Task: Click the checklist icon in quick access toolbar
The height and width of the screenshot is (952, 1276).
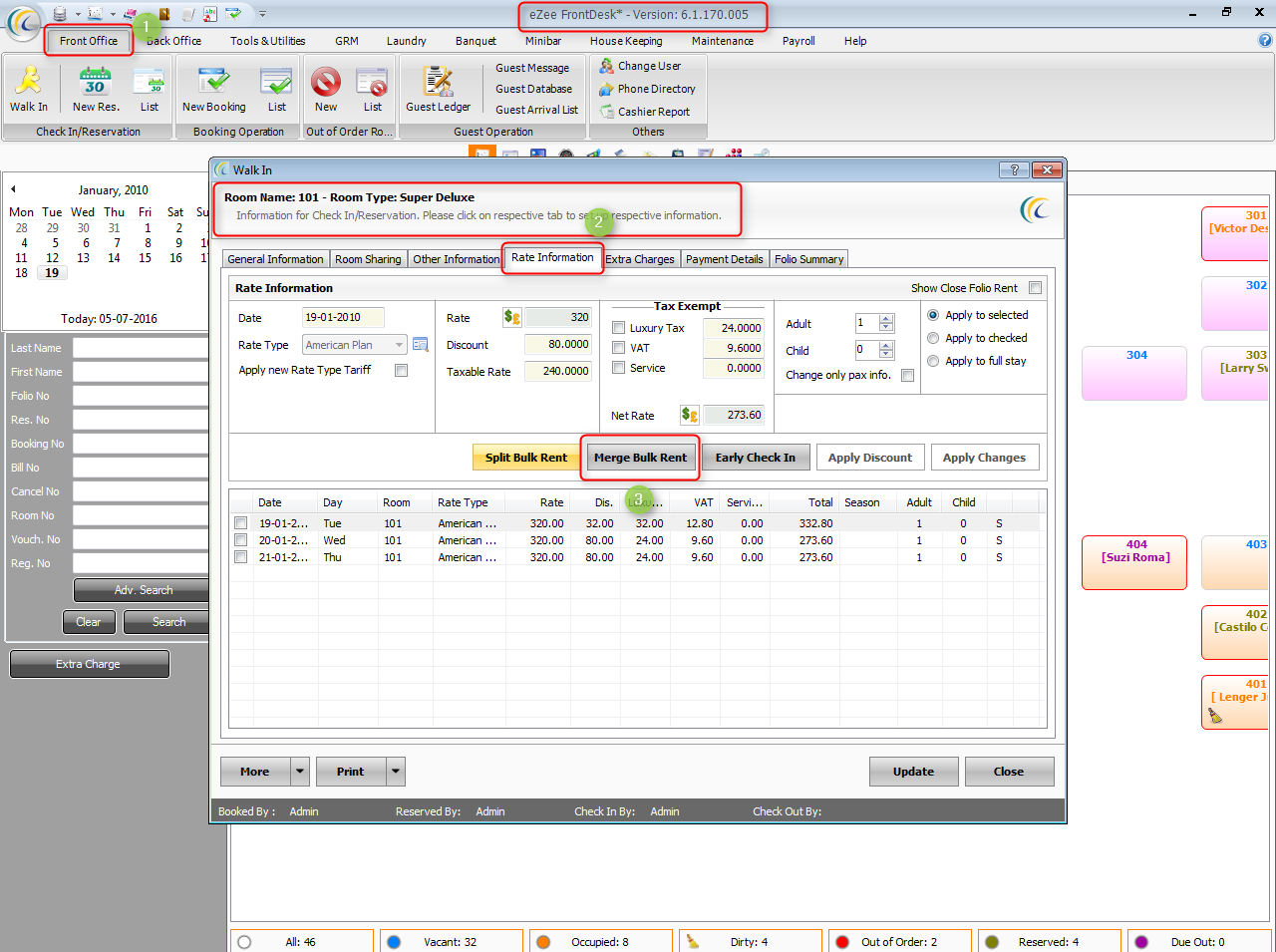Action: tap(233, 14)
